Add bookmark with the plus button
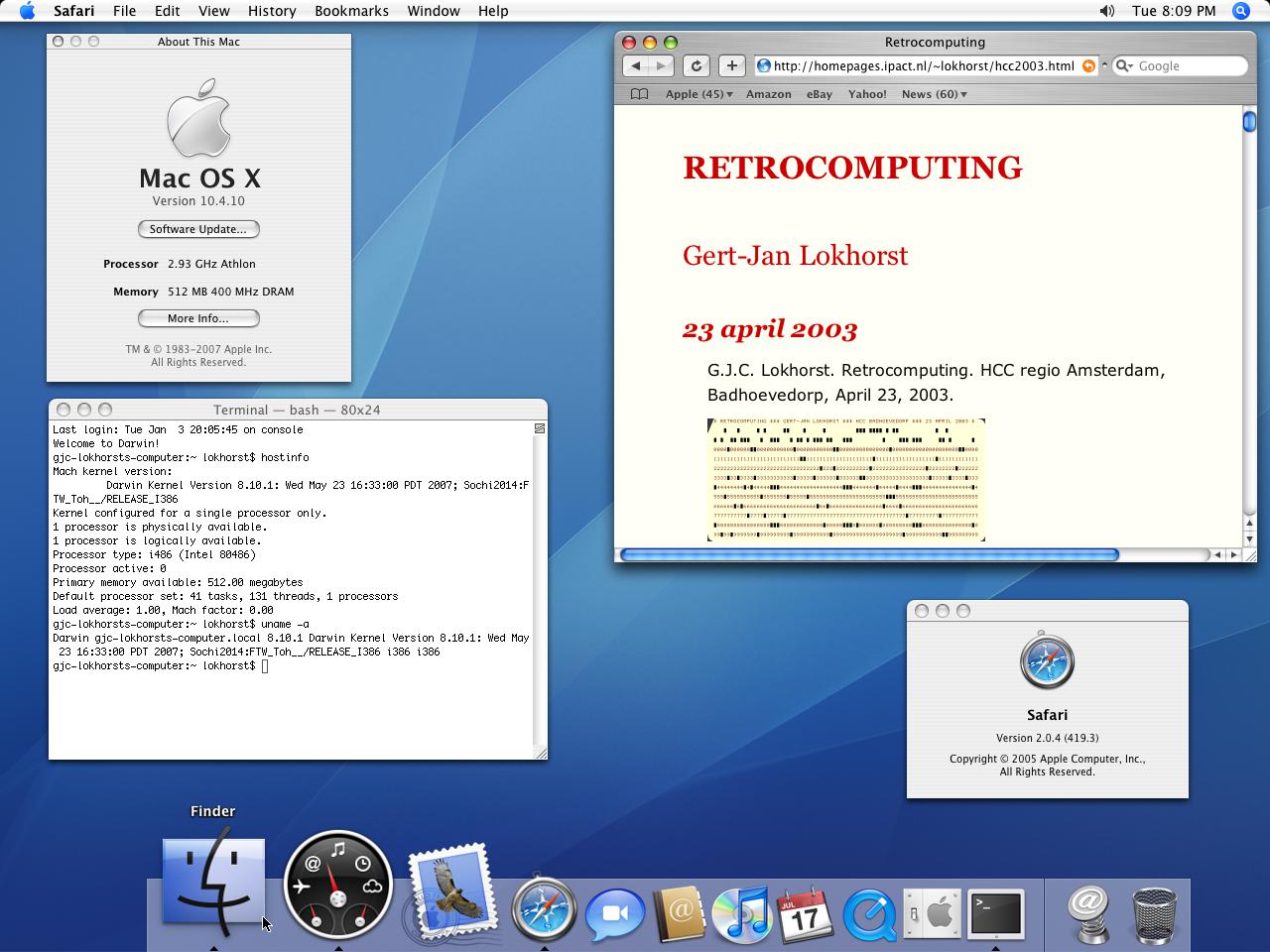Image resolution: width=1270 pixels, height=952 pixels. tap(731, 65)
